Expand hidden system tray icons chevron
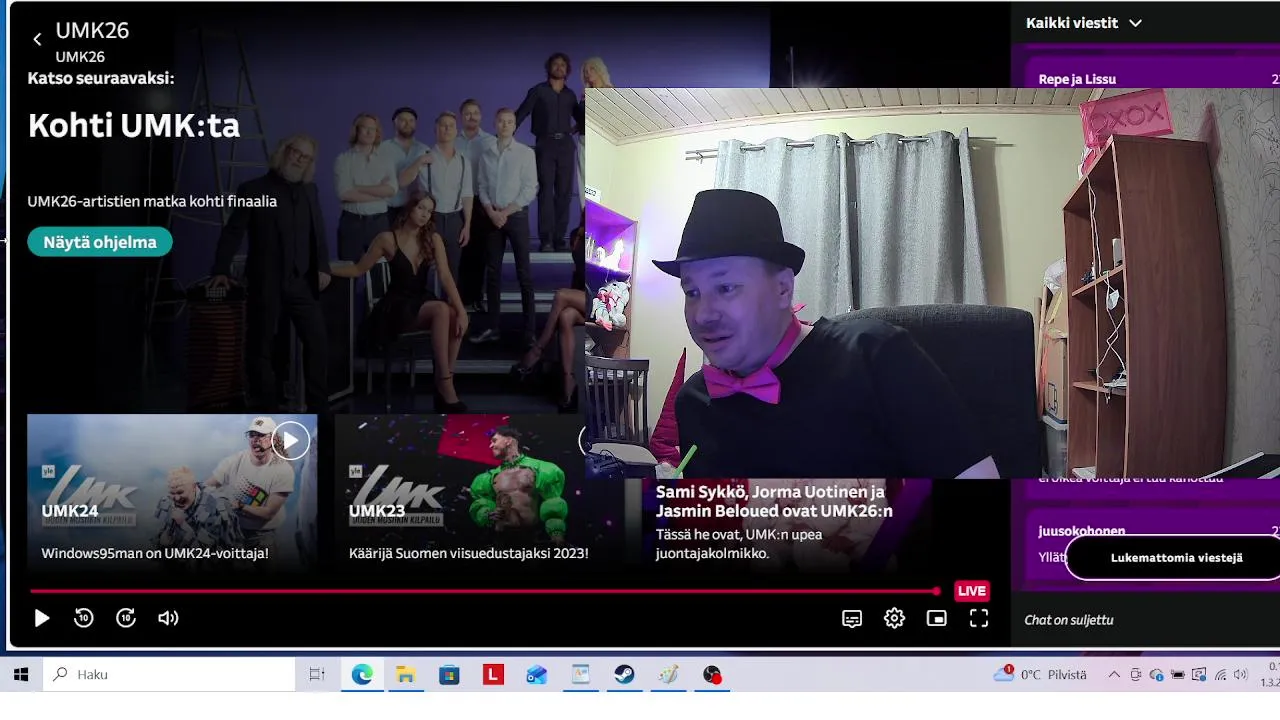This screenshot has width=1280, height=720. [x=1114, y=675]
